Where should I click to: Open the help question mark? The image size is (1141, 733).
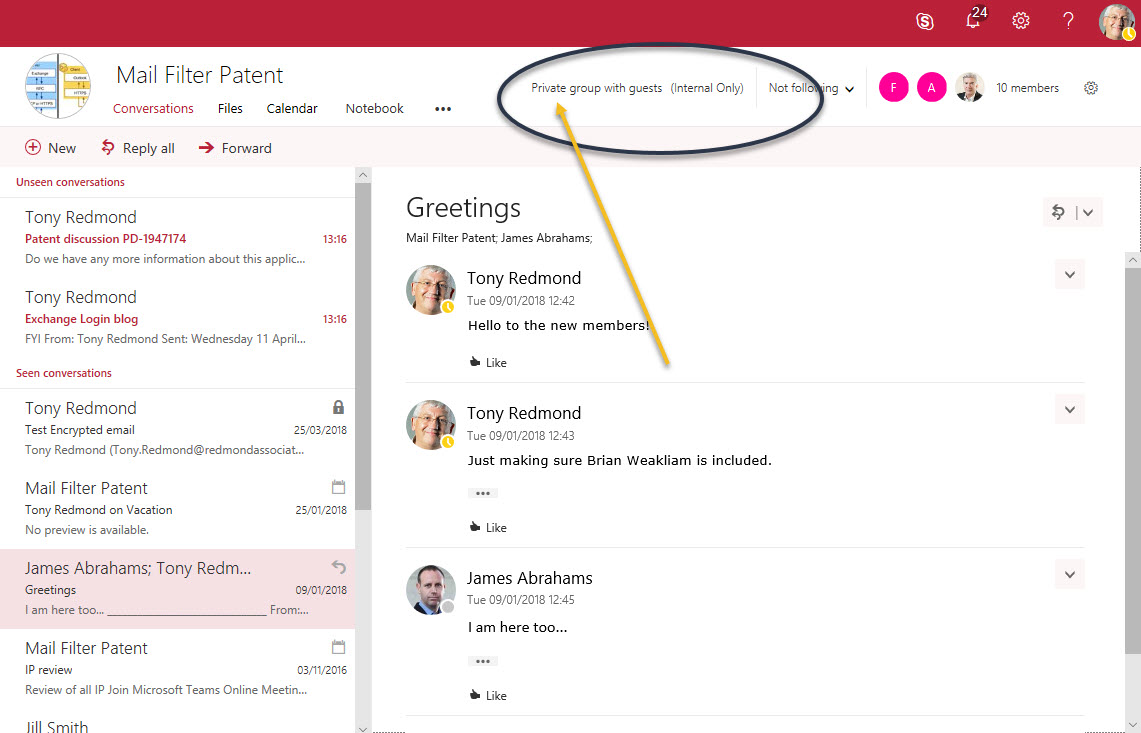tap(1068, 20)
